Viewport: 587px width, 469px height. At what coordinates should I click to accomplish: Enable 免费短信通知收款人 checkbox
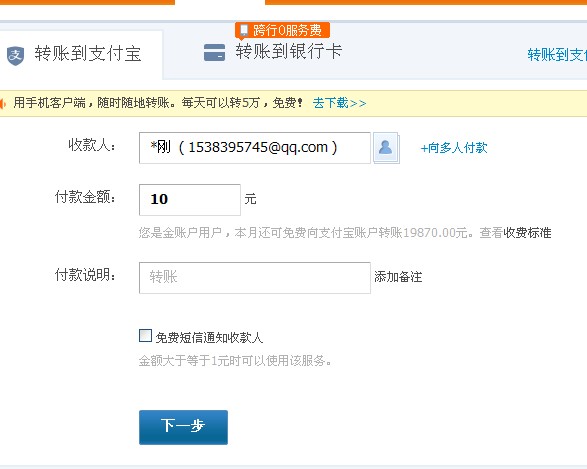[145, 336]
